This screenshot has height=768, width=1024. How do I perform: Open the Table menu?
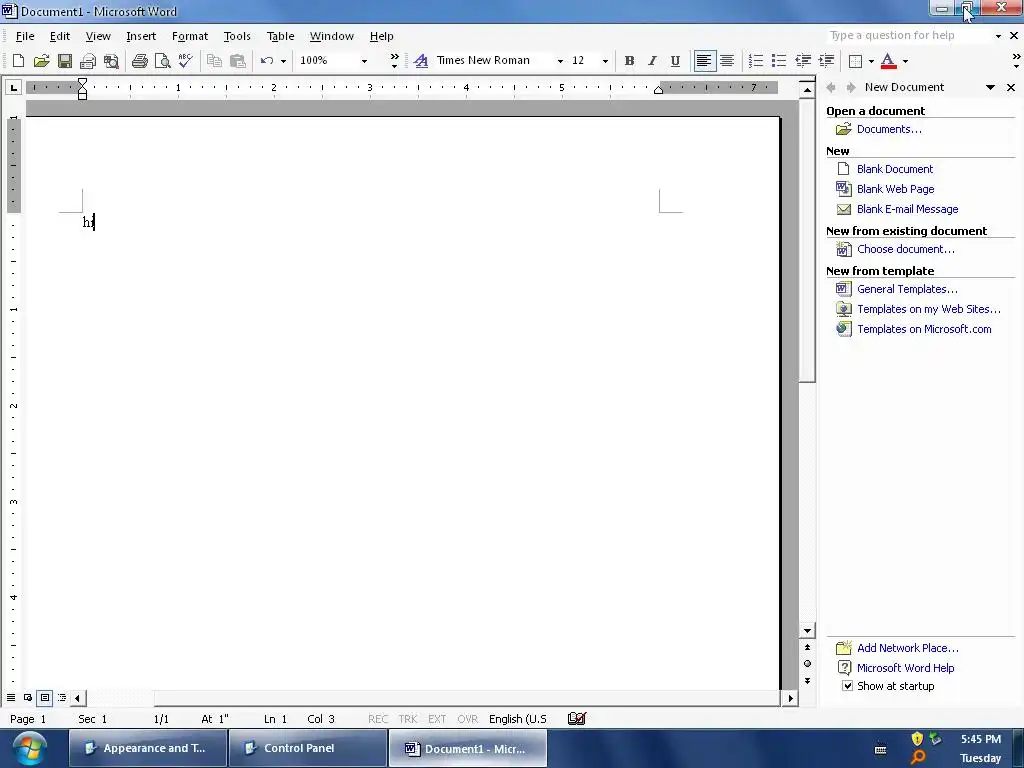[x=281, y=36]
